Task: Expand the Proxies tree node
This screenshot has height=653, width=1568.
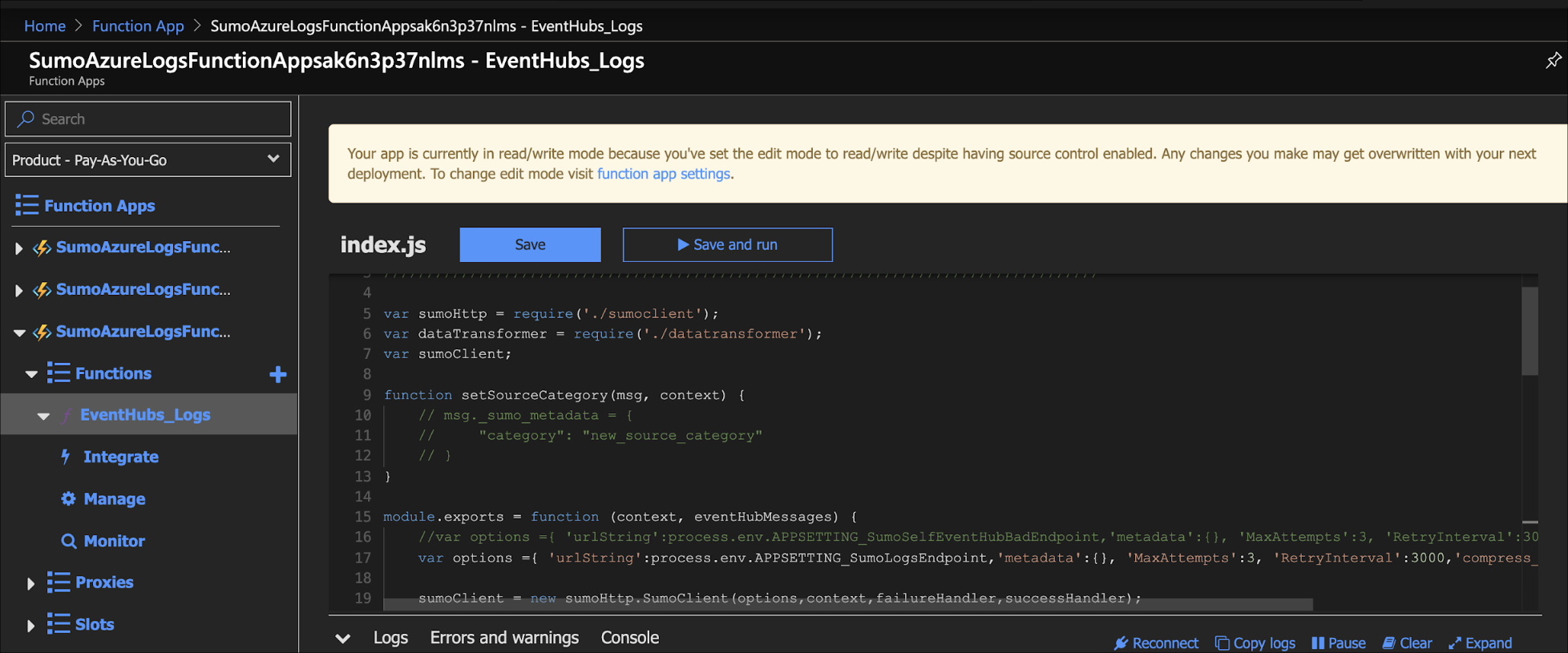Action: [30, 583]
